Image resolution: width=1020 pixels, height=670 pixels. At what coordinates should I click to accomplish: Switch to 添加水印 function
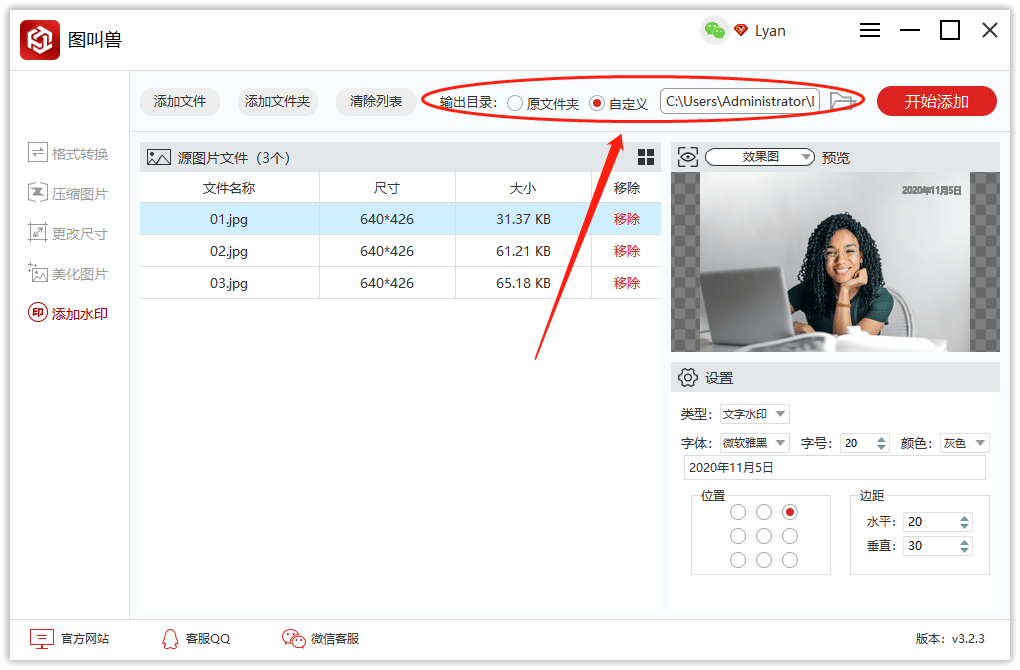pyautogui.click(x=68, y=314)
